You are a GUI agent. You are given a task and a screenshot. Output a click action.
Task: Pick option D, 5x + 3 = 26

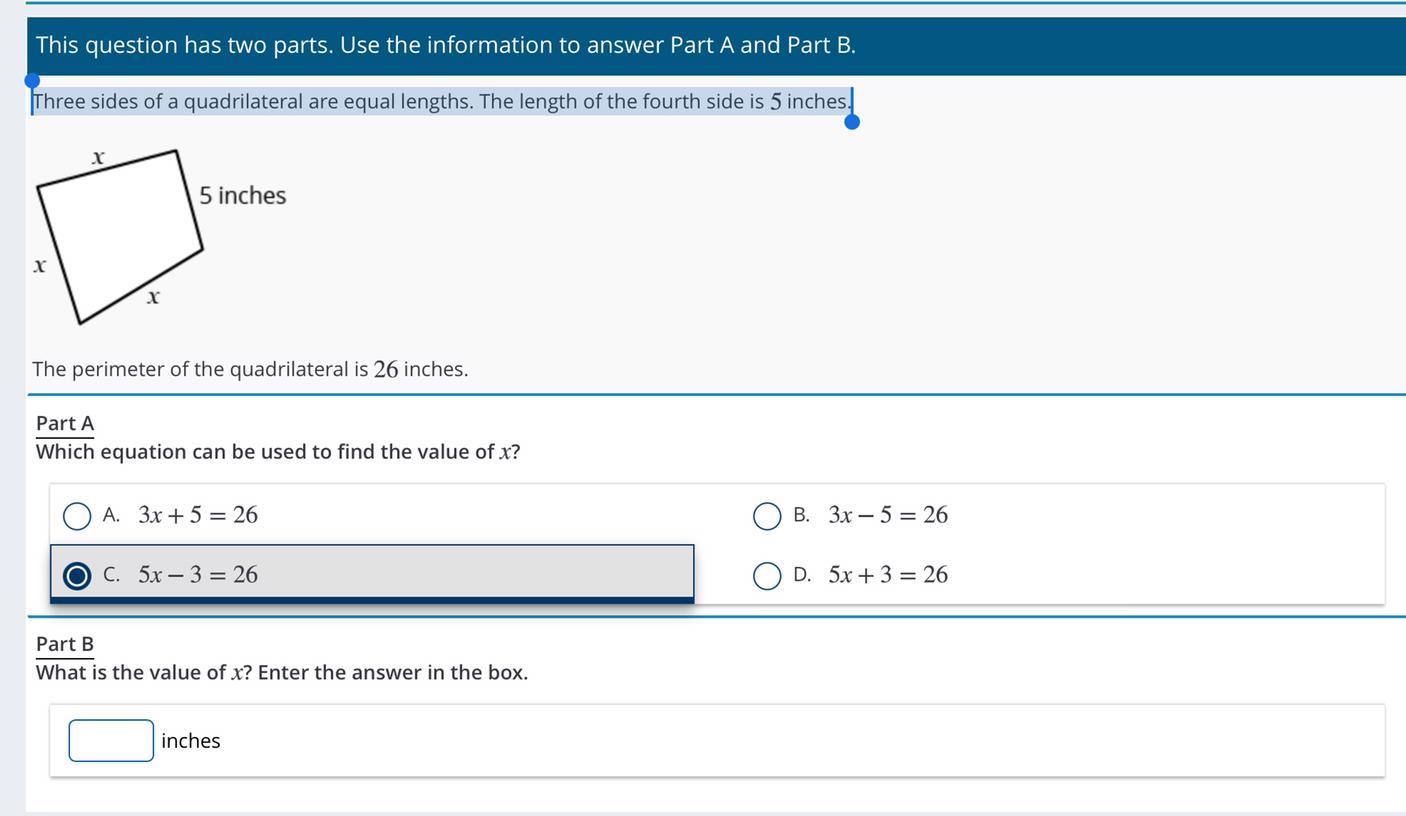[767, 576]
